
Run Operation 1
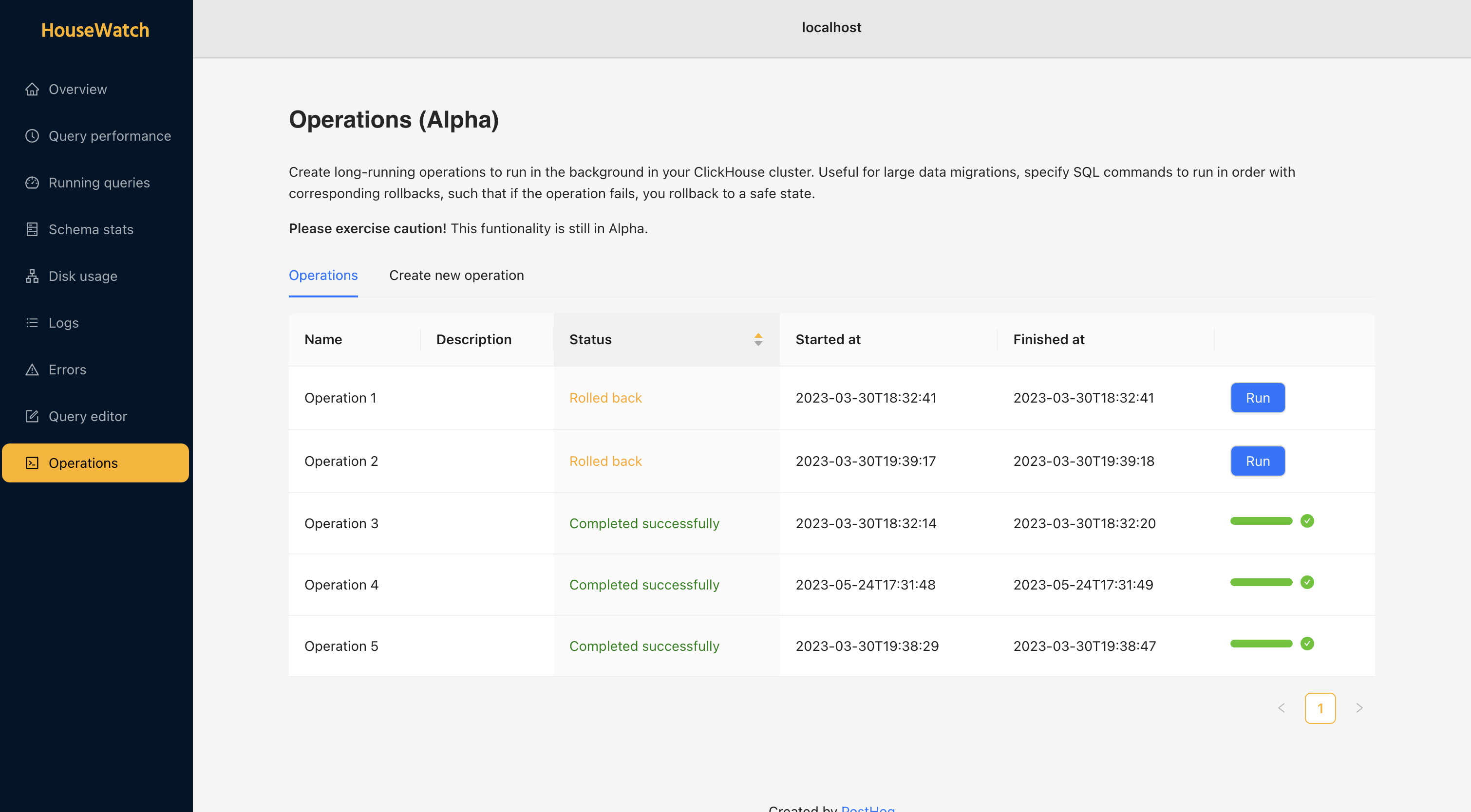click(x=1257, y=398)
